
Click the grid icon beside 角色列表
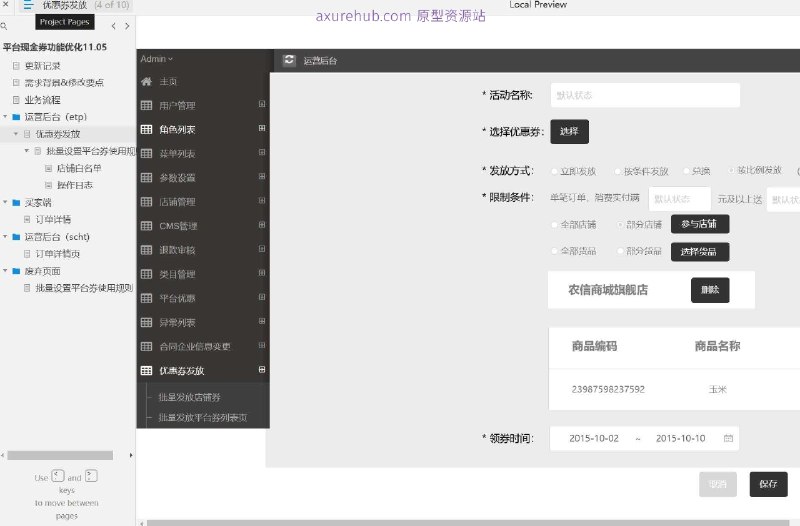146,129
